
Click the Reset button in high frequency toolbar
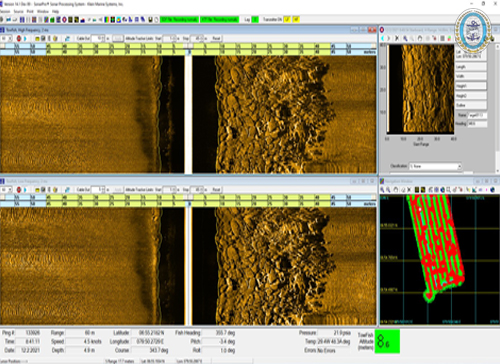pos(216,38)
